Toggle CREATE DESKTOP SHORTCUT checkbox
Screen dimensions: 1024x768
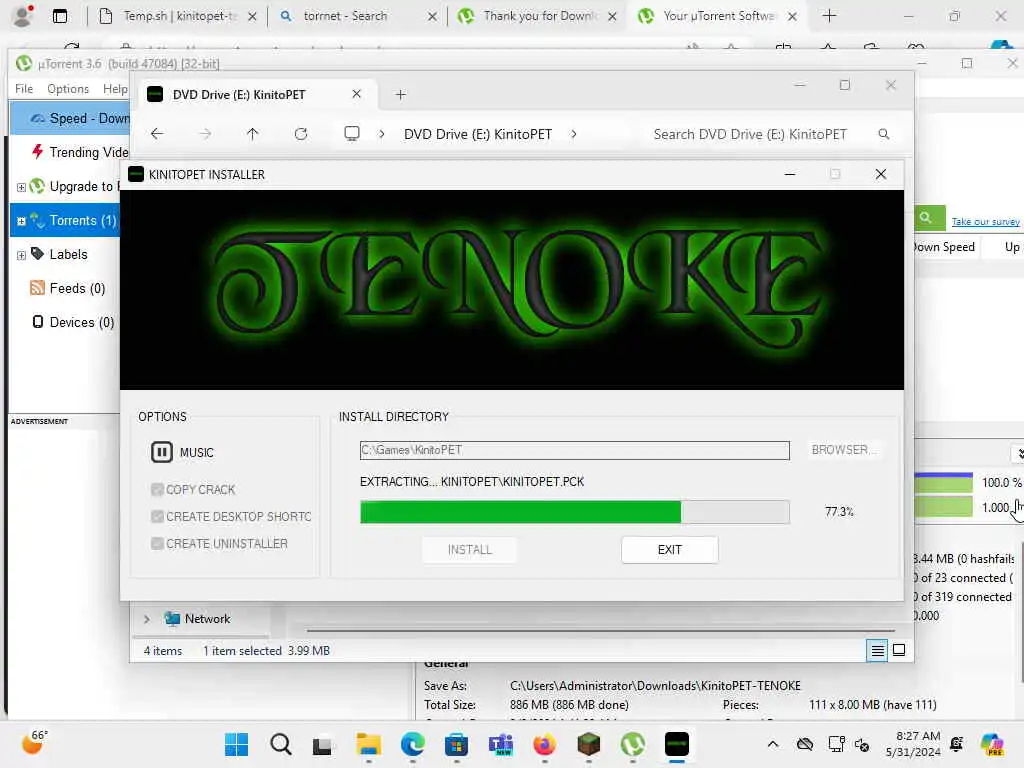pyautogui.click(x=157, y=517)
